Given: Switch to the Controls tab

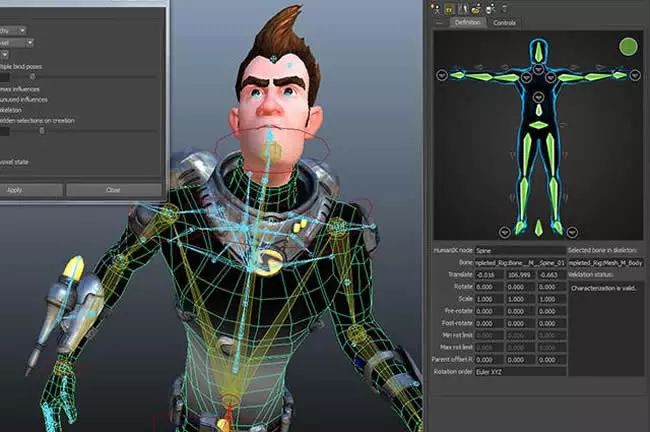Looking at the screenshot, I should [505, 21].
